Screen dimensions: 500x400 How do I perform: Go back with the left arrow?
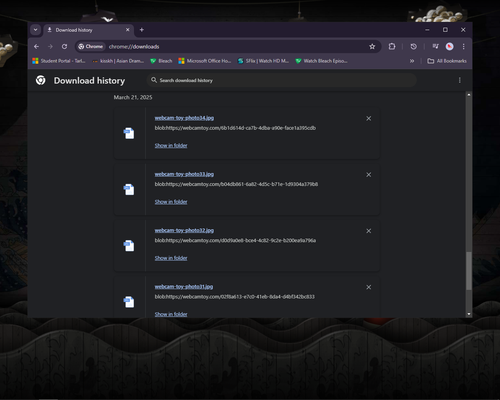[37, 47]
